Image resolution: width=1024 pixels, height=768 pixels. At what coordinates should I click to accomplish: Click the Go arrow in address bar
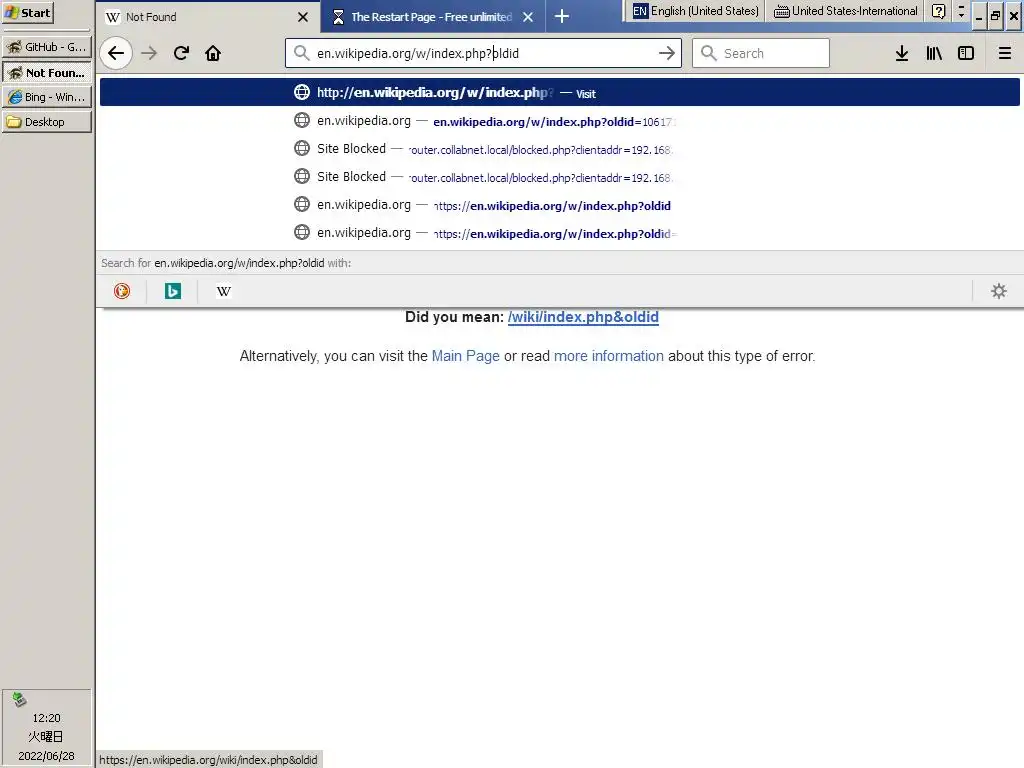tap(667, 54)
